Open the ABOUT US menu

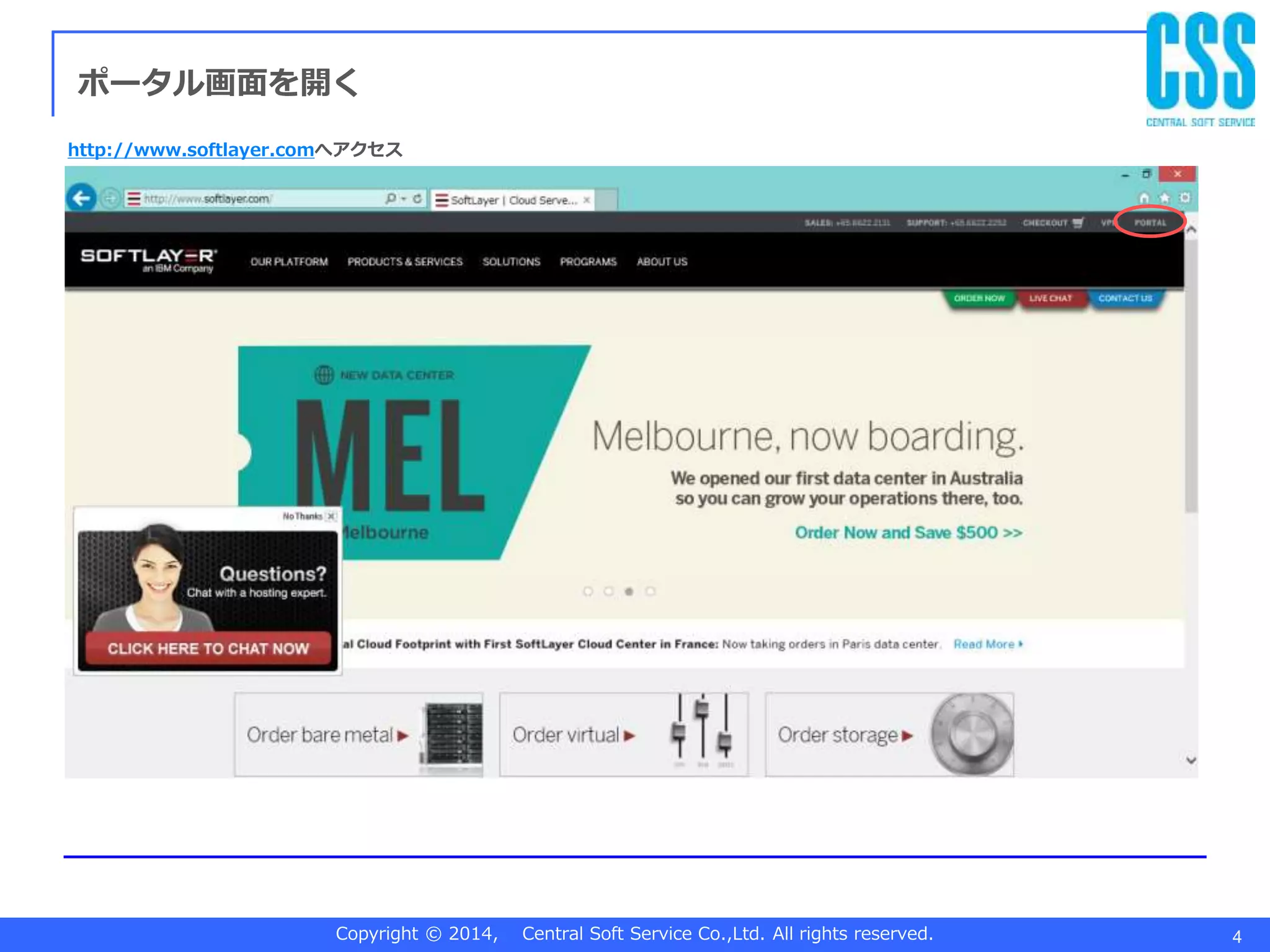[x=662, y=262]
